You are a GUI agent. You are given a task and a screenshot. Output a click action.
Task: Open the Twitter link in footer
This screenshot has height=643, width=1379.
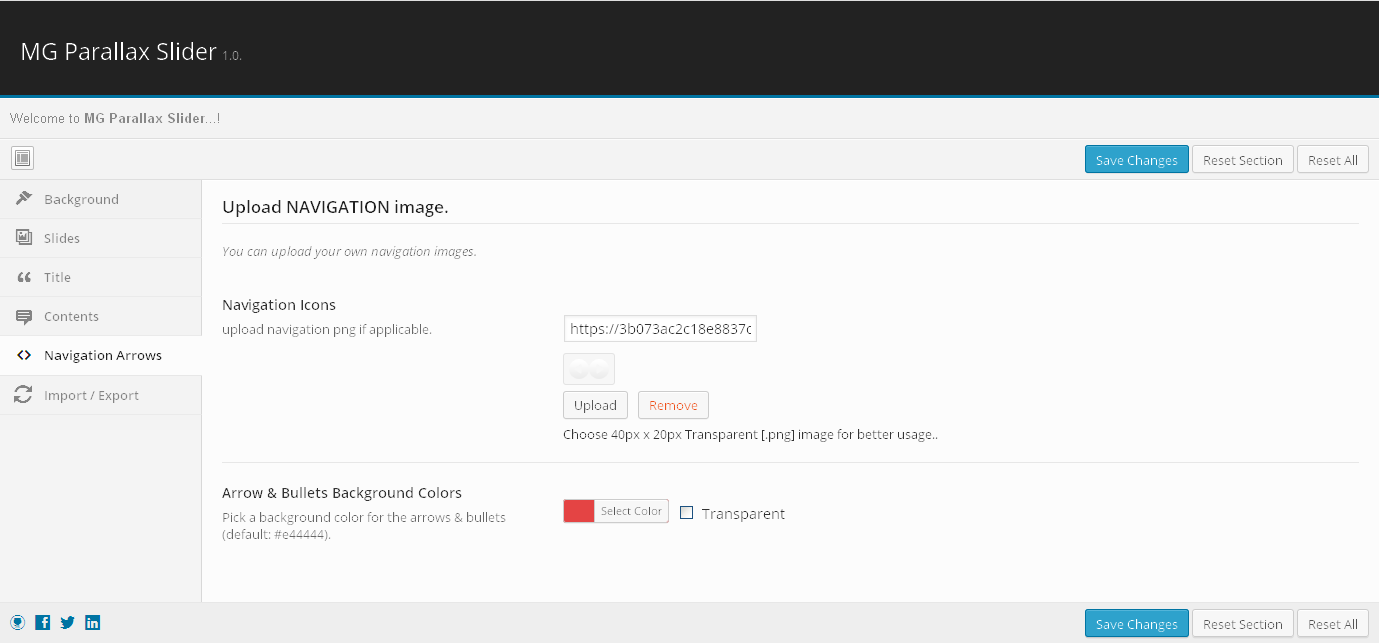68,622
